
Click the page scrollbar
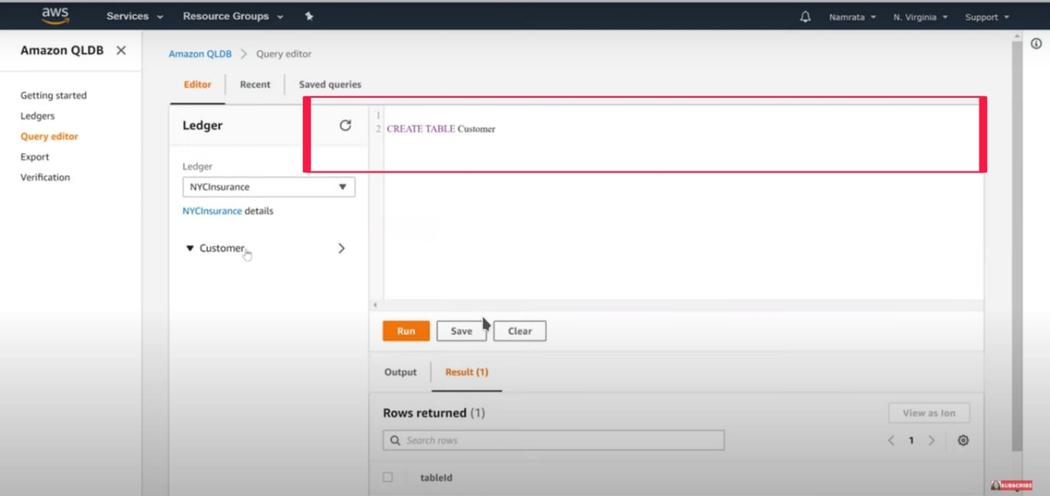tap(1017, 244)
